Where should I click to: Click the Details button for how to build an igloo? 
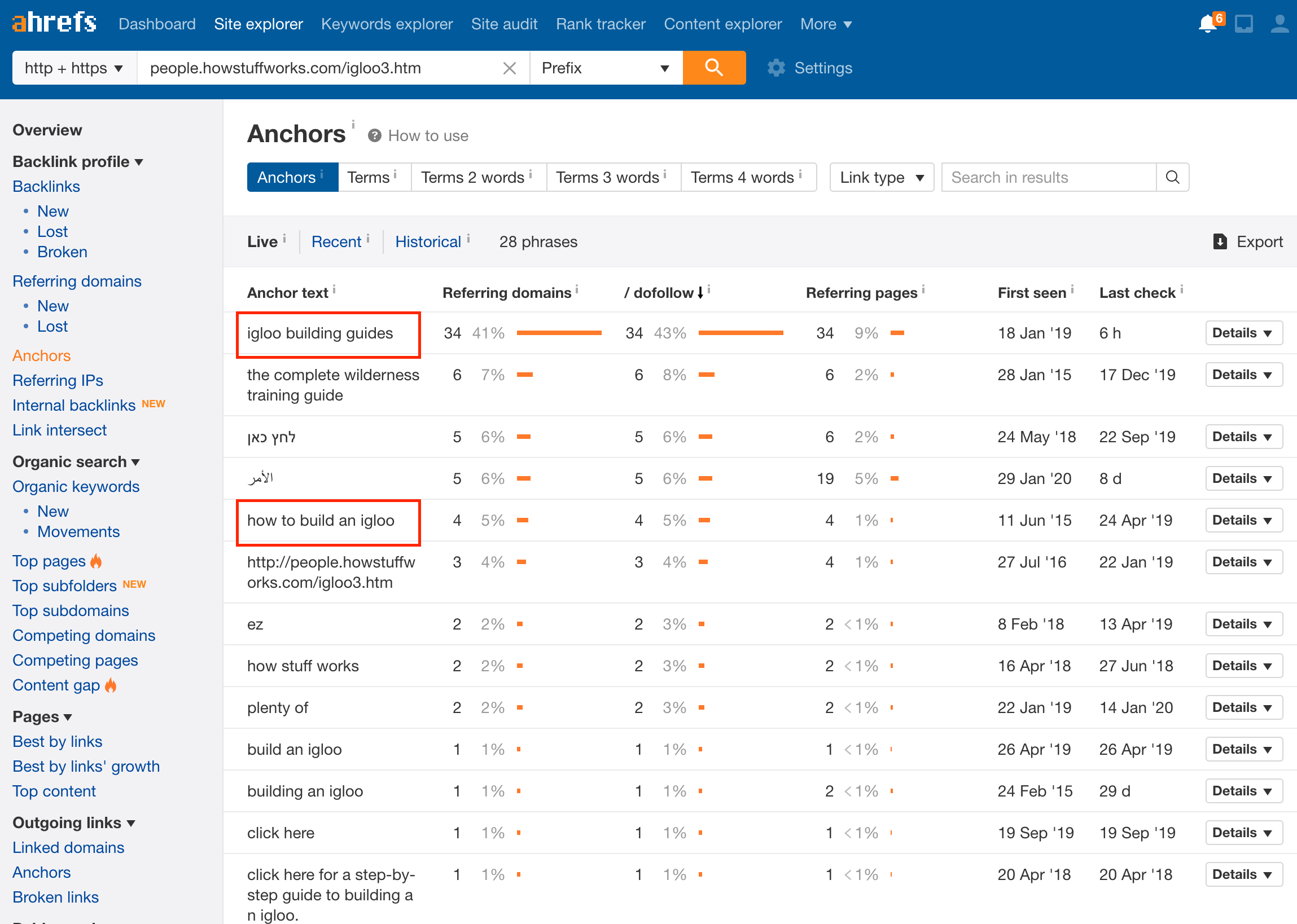[1244, 520]
